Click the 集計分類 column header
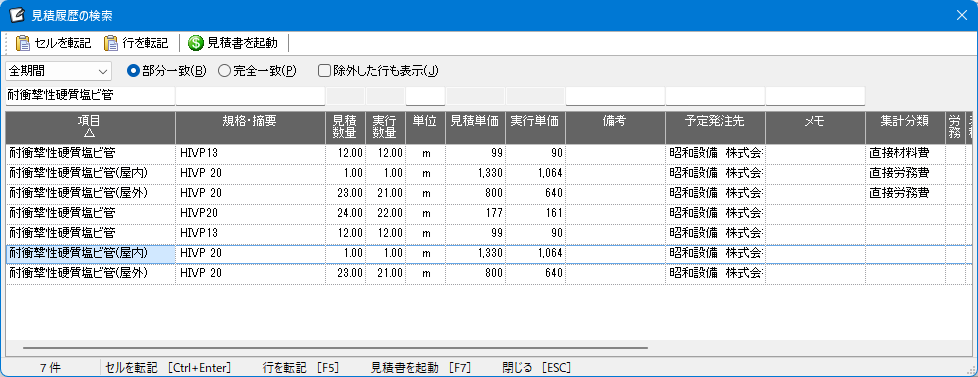Screen dimensions: 978x377 click(905, 127)
